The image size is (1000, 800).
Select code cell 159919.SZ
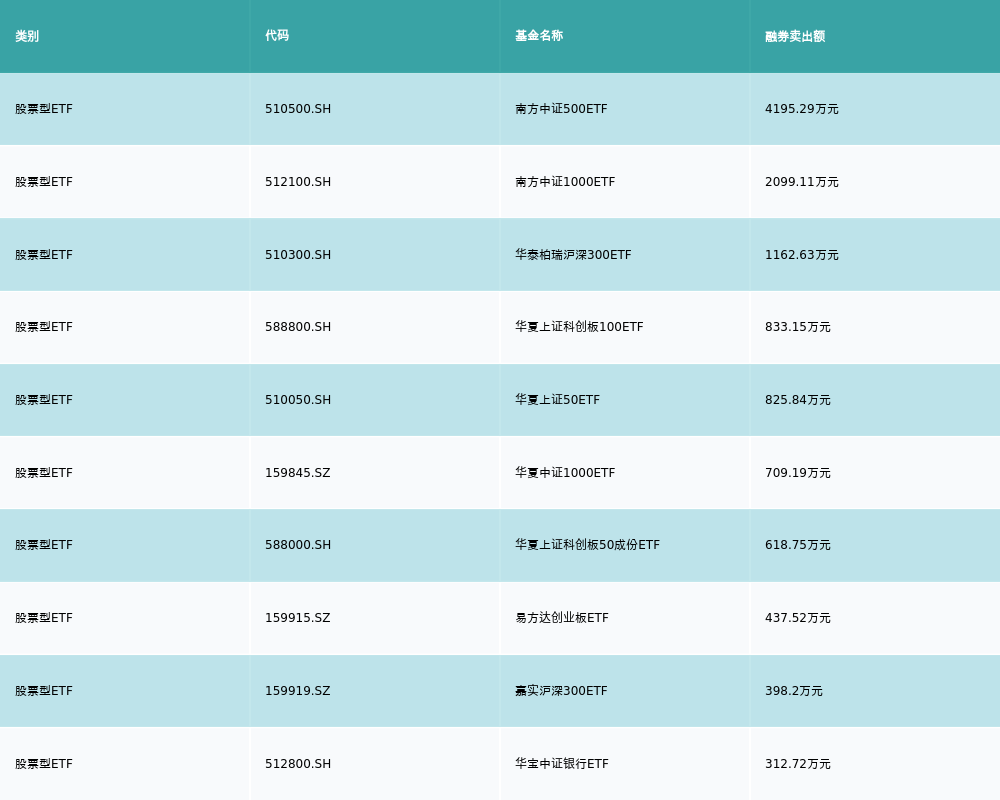pos(298,691)
